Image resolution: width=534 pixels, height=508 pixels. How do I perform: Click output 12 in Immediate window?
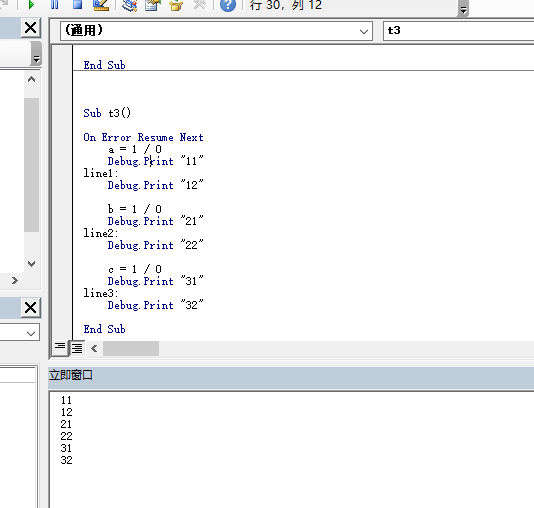tap(66, 412)
